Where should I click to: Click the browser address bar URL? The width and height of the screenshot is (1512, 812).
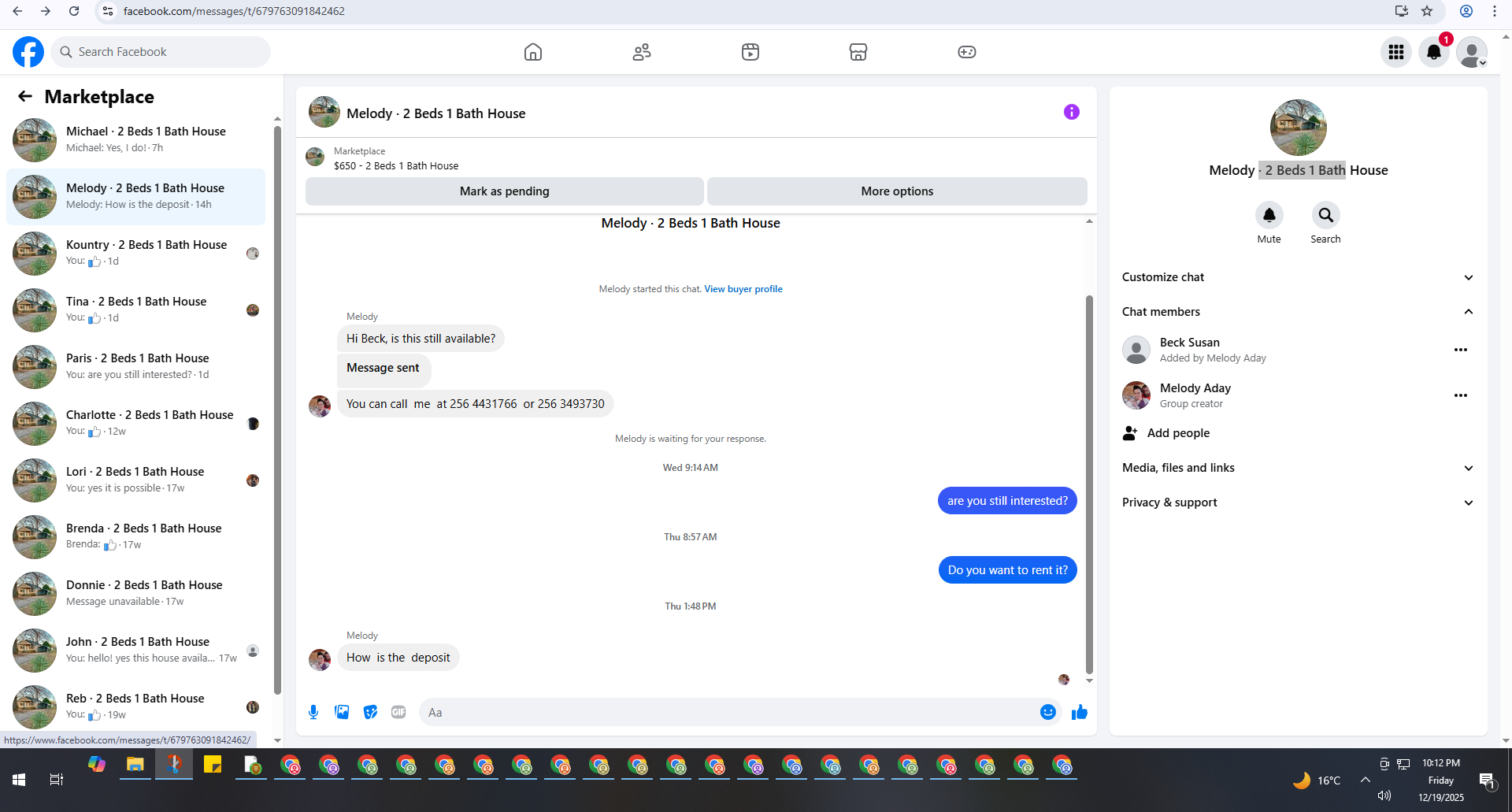(x=234, y=11)
